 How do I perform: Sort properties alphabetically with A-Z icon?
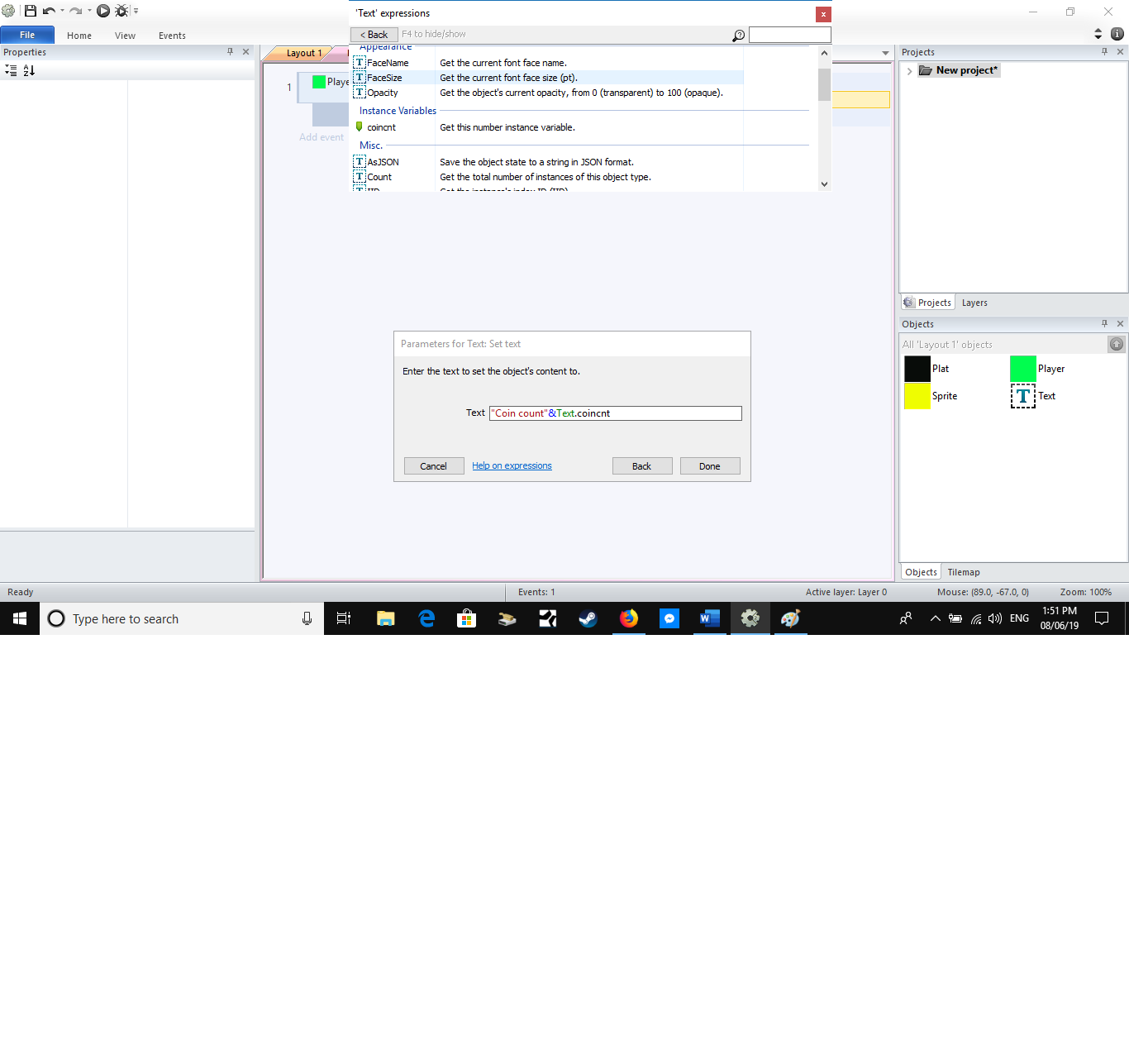coord(29,71)
